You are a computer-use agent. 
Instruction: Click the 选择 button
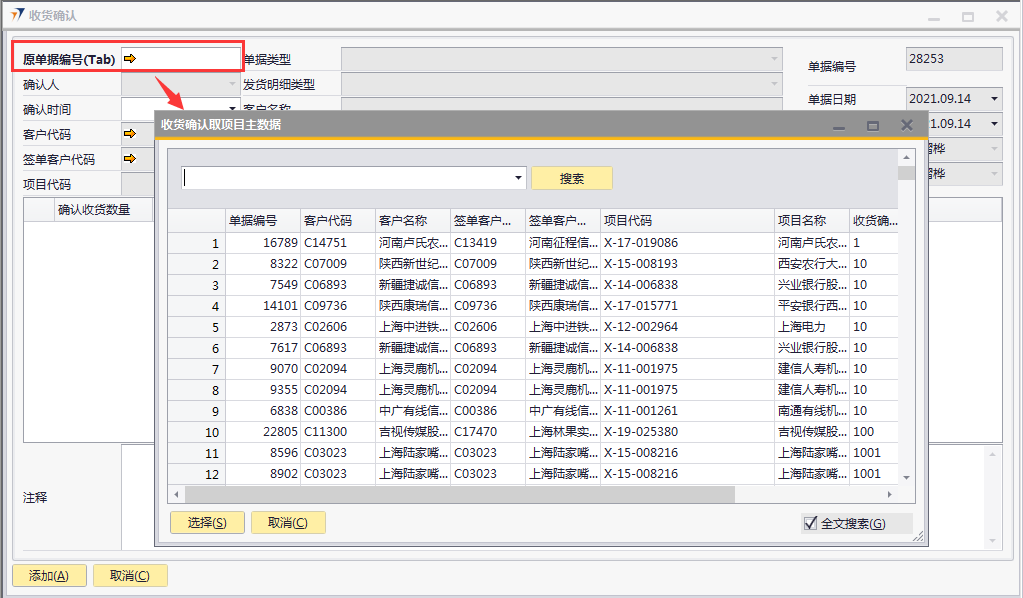tap(207, 522)
